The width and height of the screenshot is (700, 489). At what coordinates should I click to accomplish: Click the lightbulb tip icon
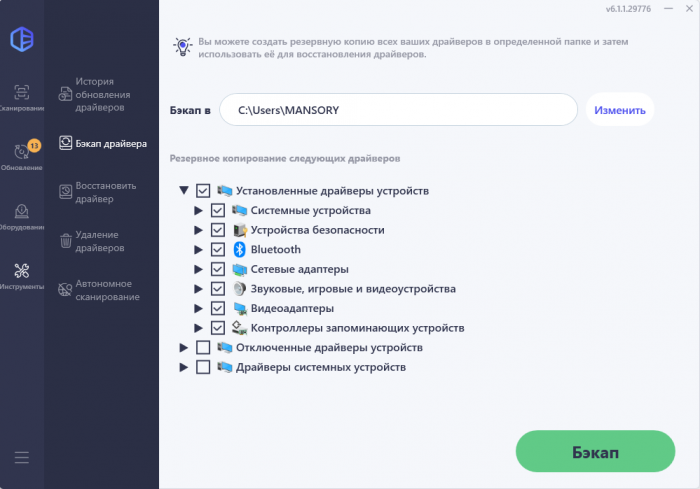tap(182, 46)
